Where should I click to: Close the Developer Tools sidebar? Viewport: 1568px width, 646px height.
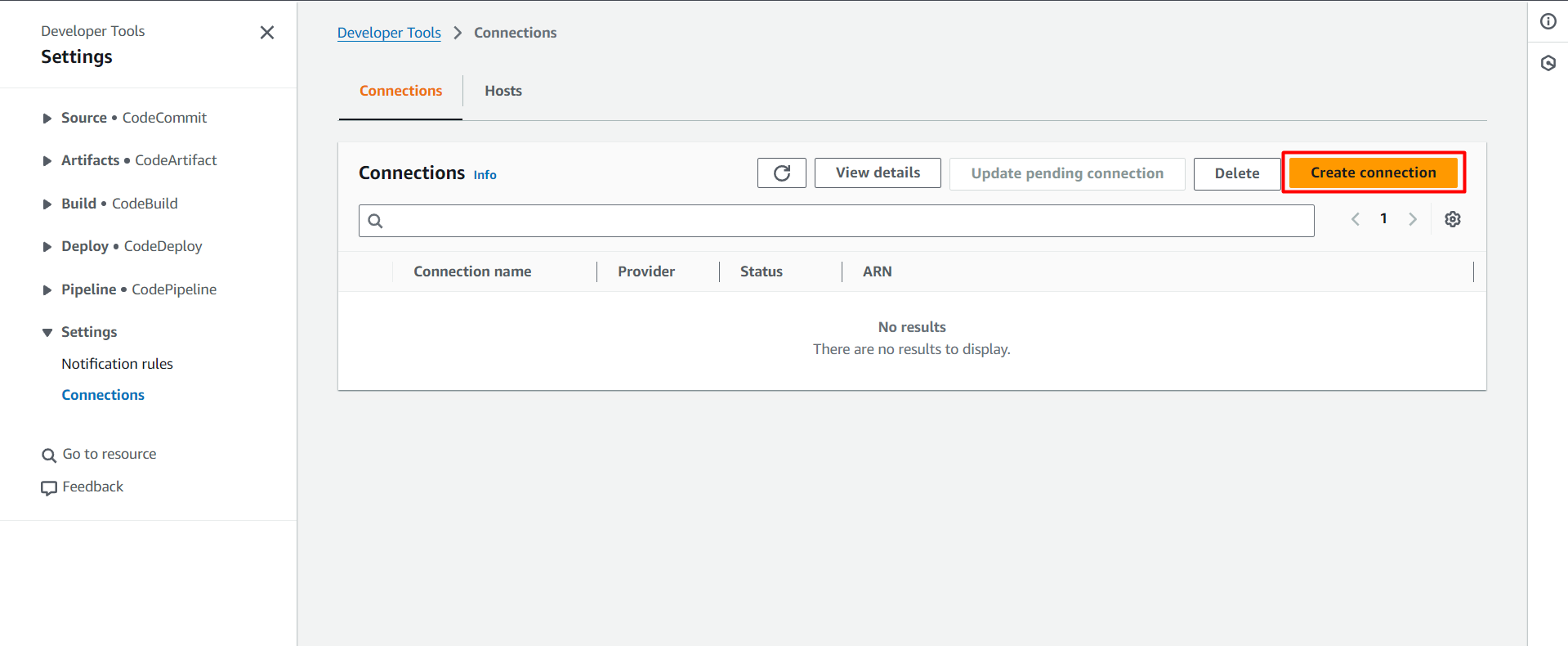click(x=266, y=33)
